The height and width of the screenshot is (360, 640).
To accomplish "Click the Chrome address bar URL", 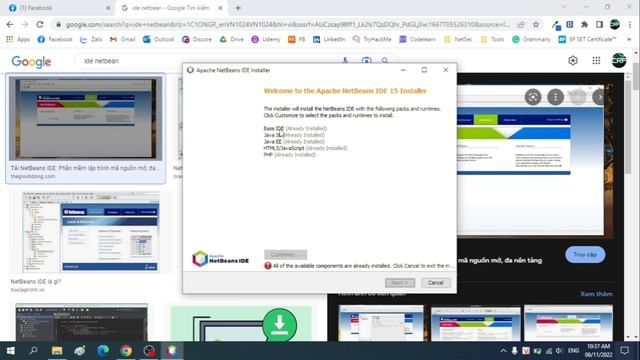I will 287,24.
